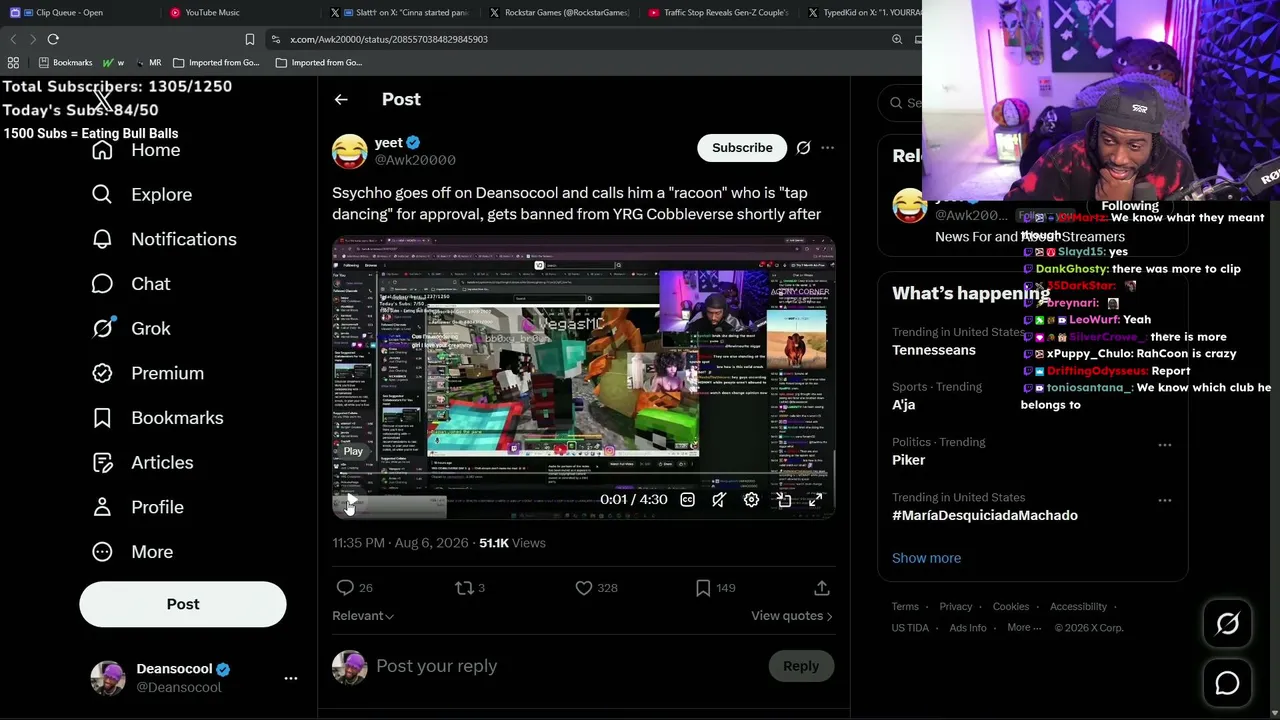Open account menu next to Deansocool

pos(291,678)
